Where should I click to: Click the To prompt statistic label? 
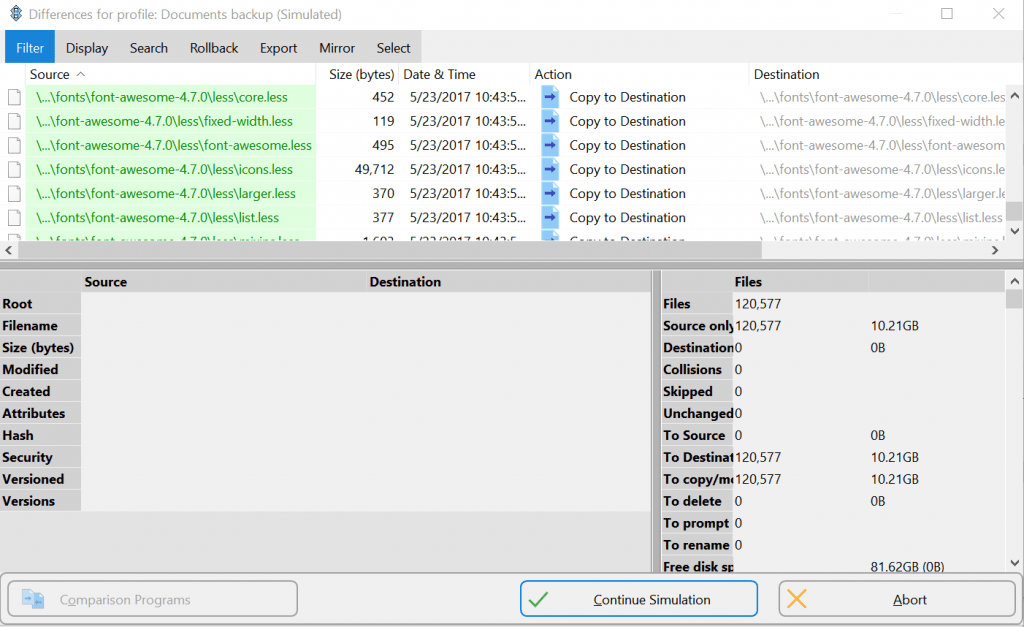point(696,524)
